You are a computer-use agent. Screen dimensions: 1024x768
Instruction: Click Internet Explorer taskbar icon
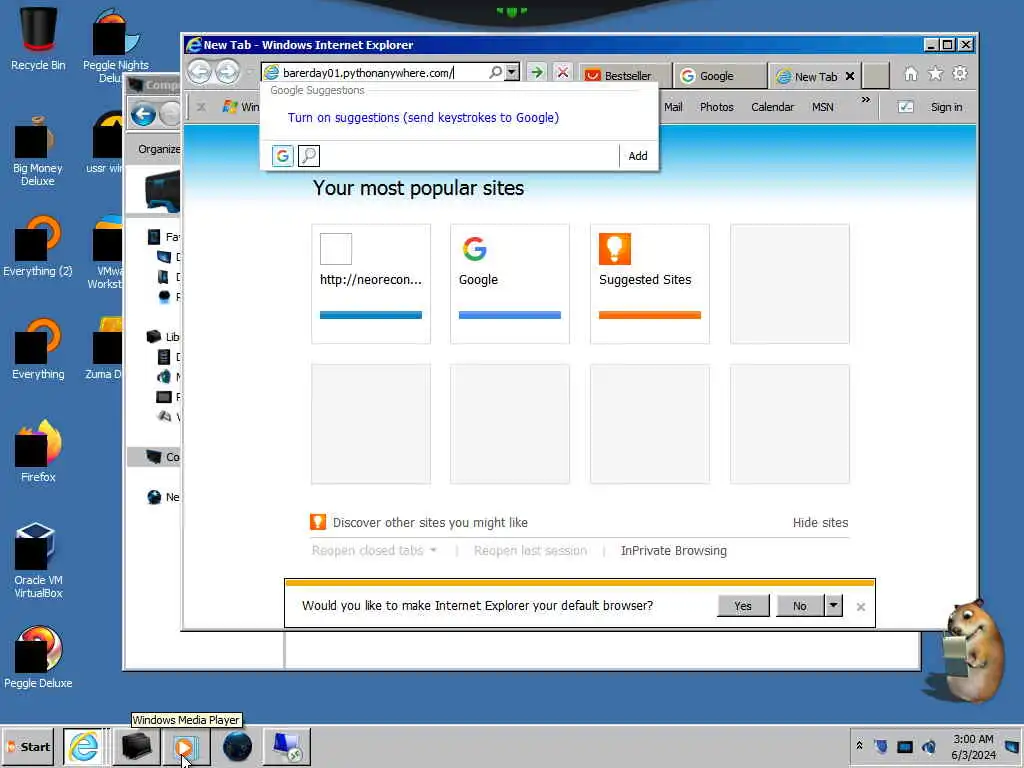point(84,746)
